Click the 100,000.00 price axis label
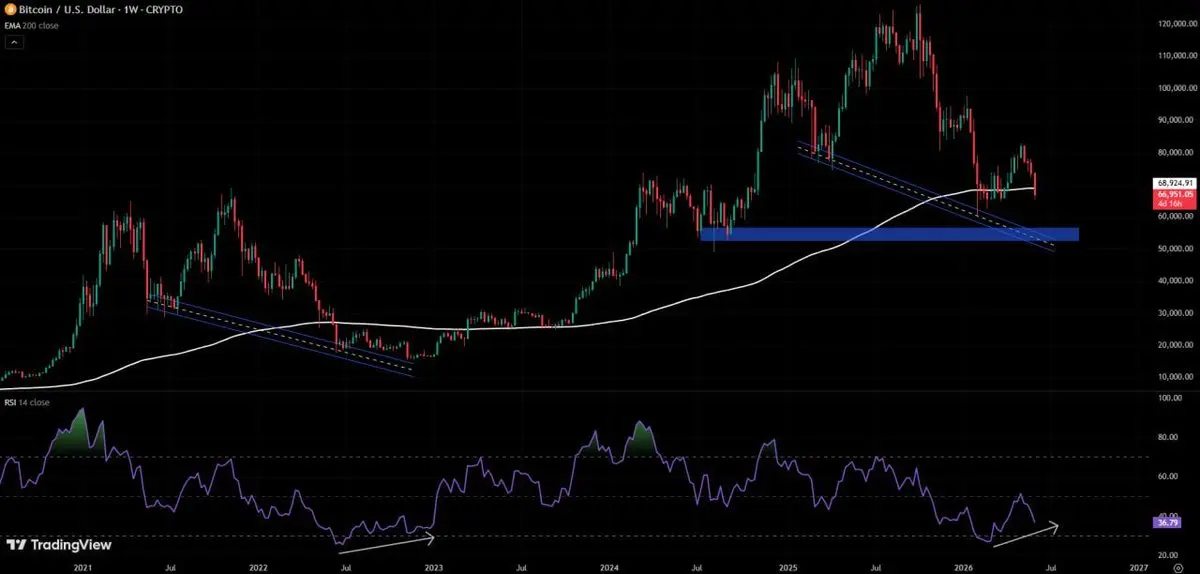The width and height of the screenshot is (1200, 574). [1177, 88]
